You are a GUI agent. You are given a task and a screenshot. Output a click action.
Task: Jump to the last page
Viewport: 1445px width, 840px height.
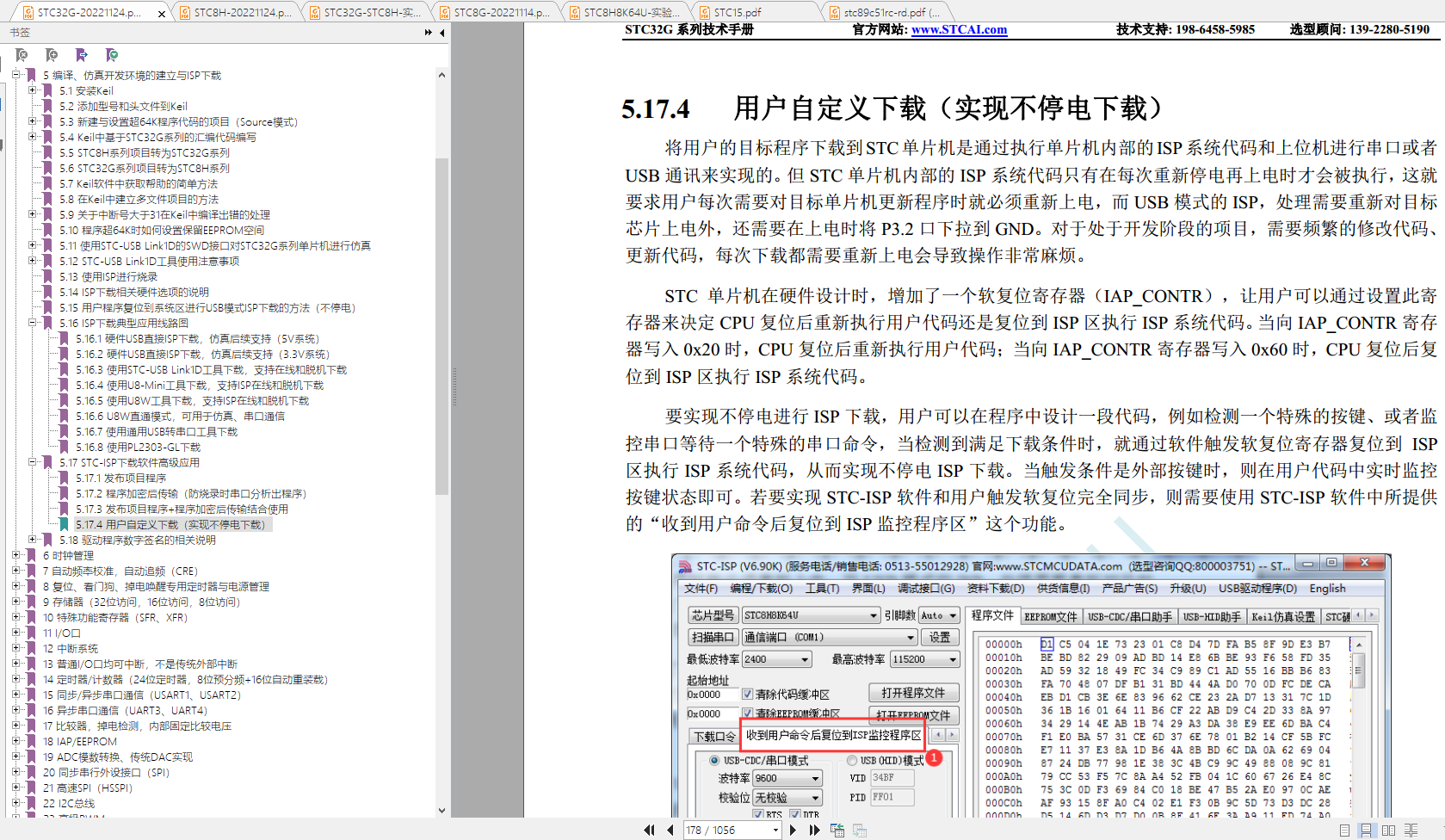[x=814, y=830]
